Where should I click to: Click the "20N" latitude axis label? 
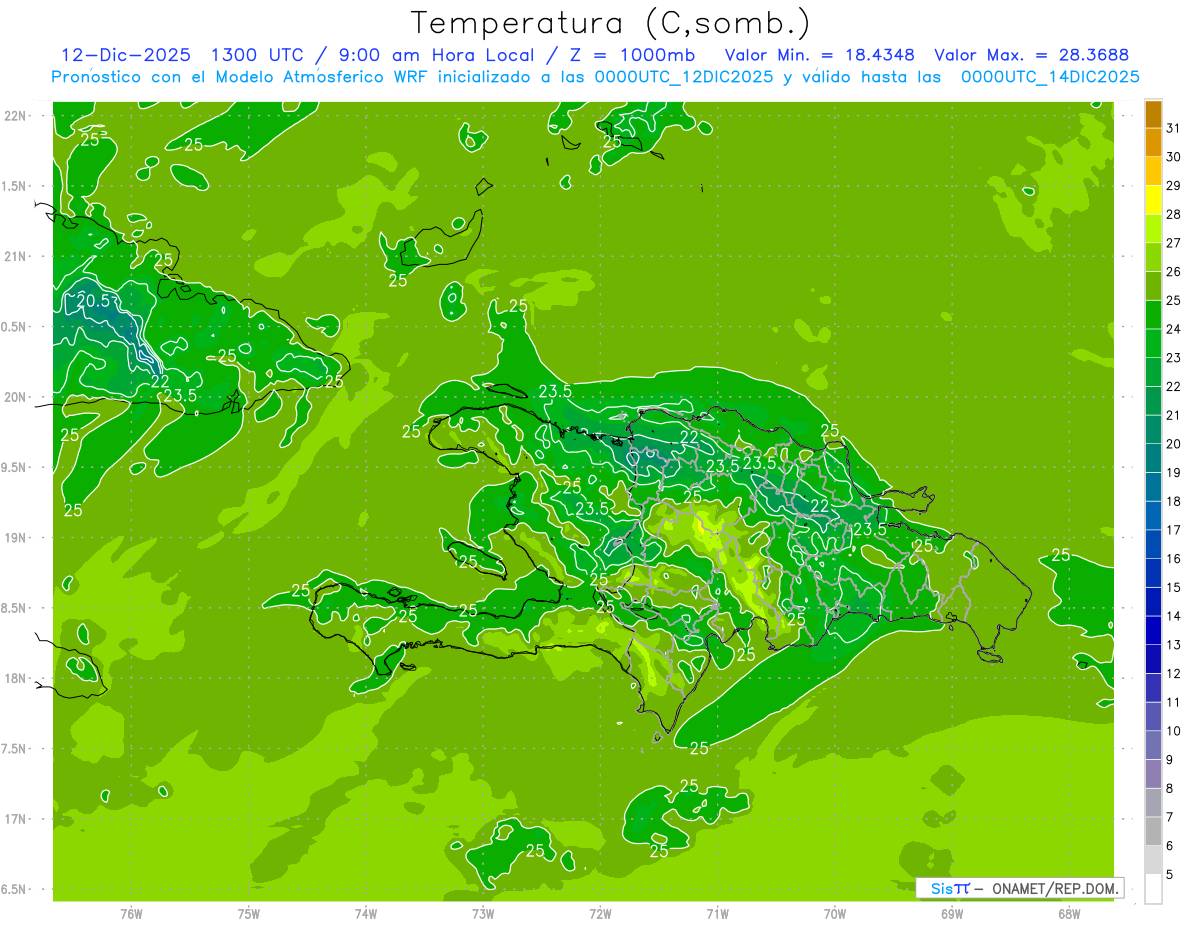coord(15,397)
